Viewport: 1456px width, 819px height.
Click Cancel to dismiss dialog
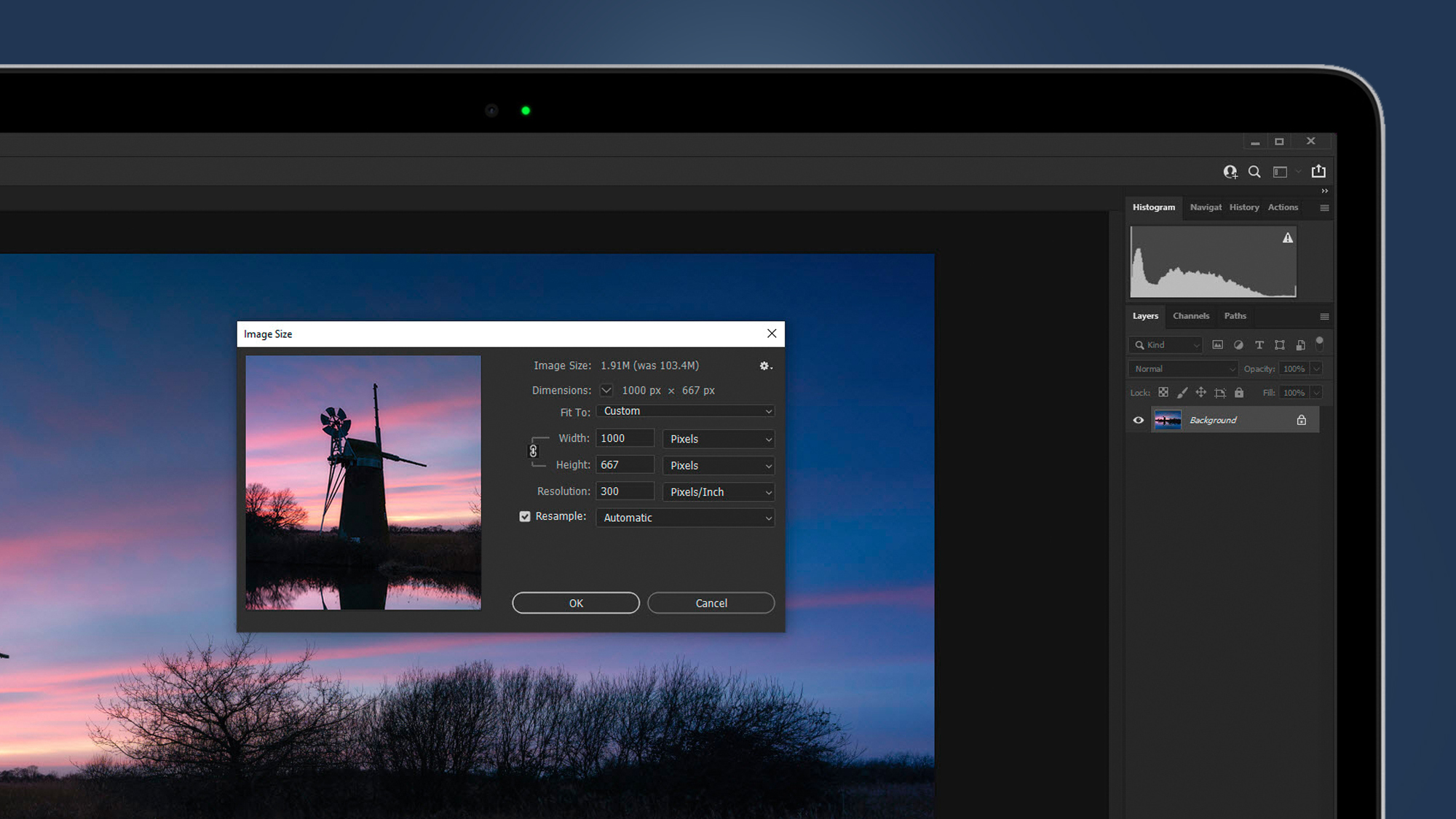[x=711, y=602]
